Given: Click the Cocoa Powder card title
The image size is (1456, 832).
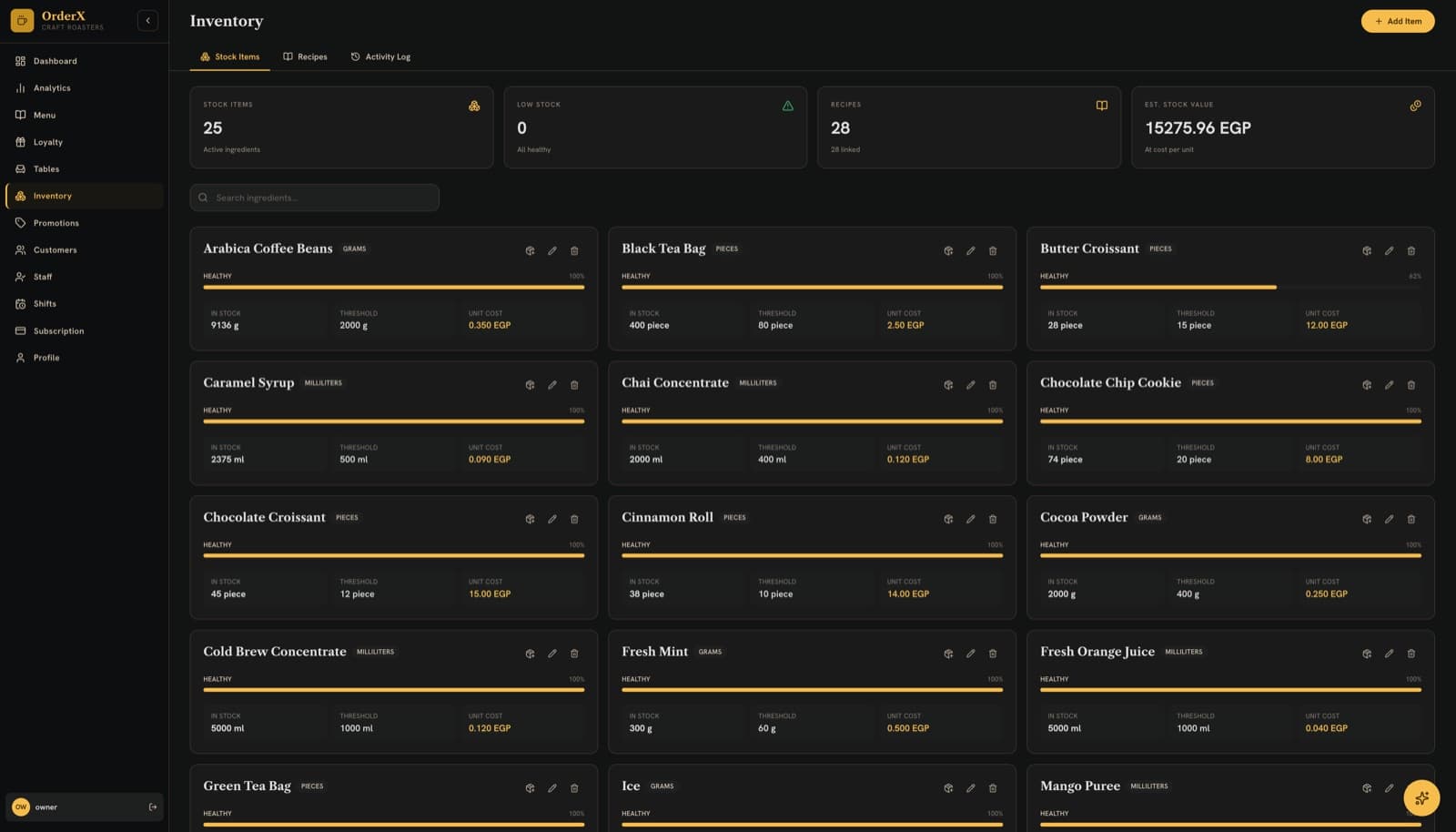Looking at the screenshot, I should [1084, 517].
